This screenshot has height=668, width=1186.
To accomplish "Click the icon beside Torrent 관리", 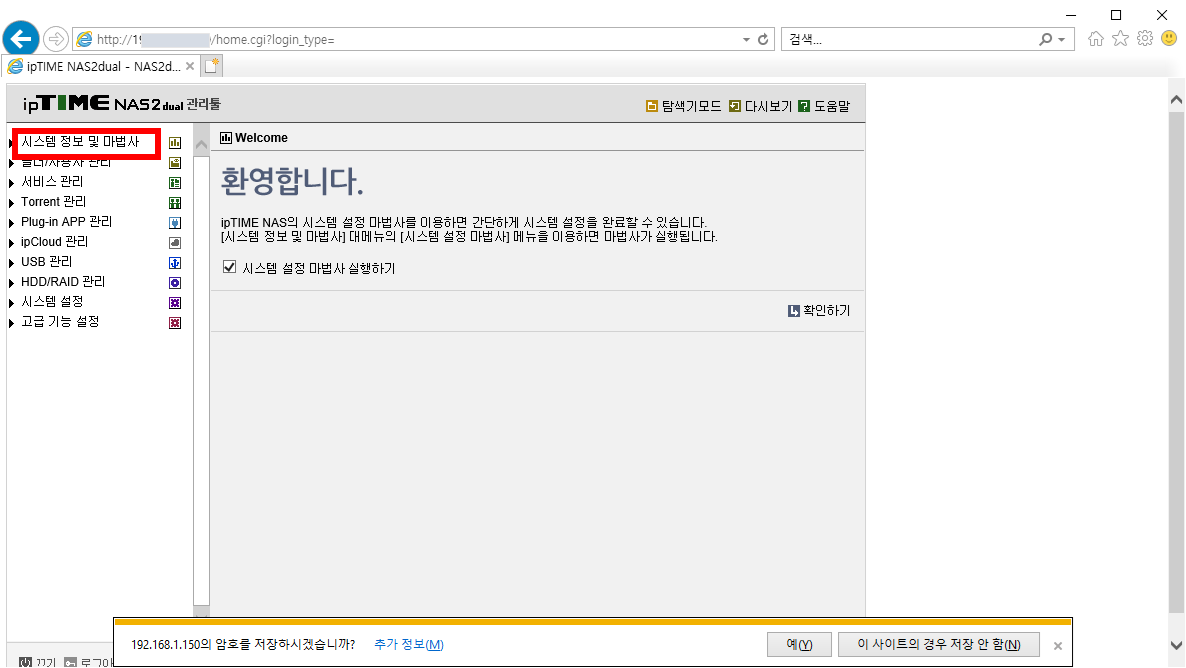I will pyautogui.click(x=175, y=203).
